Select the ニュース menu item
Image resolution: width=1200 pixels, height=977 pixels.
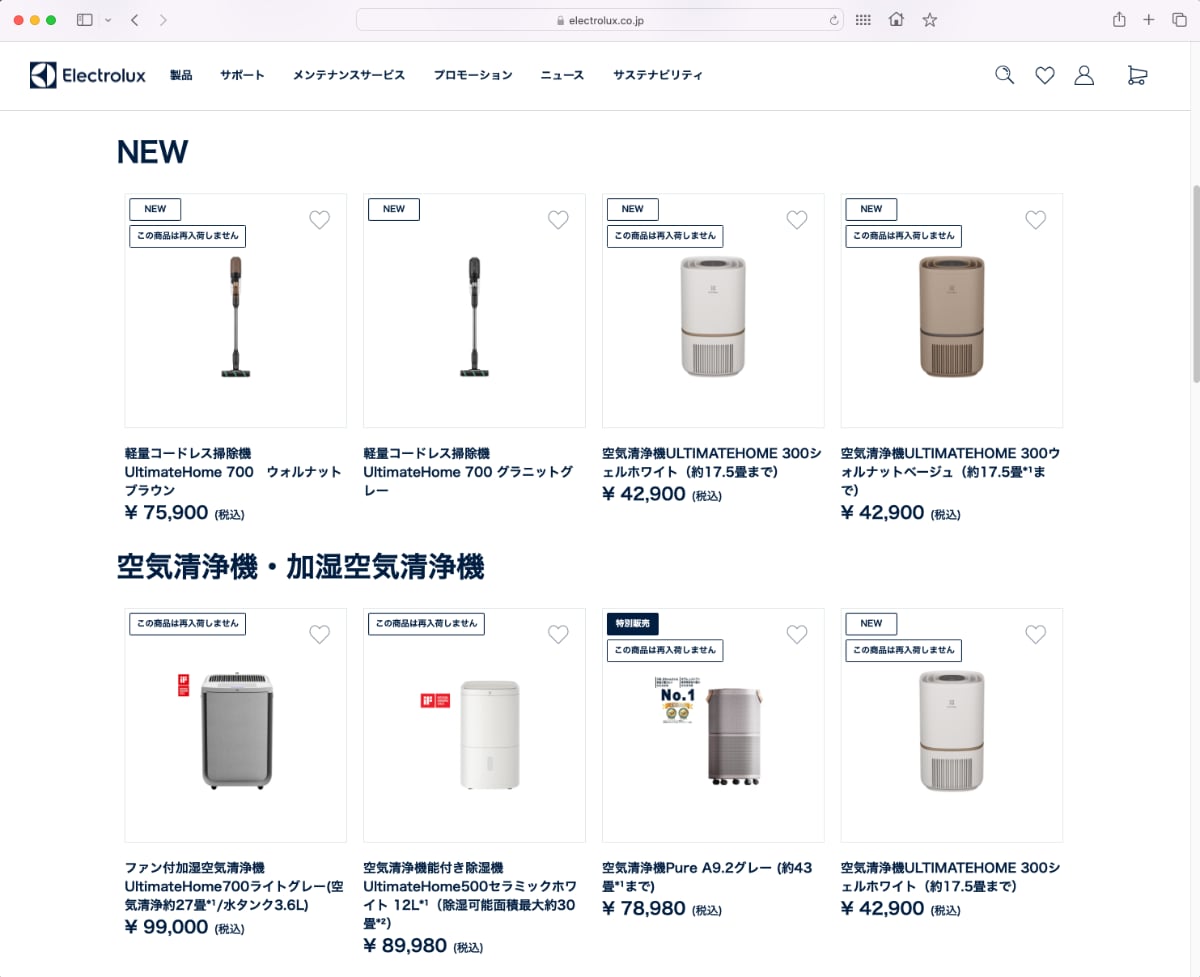pos(561,75)
